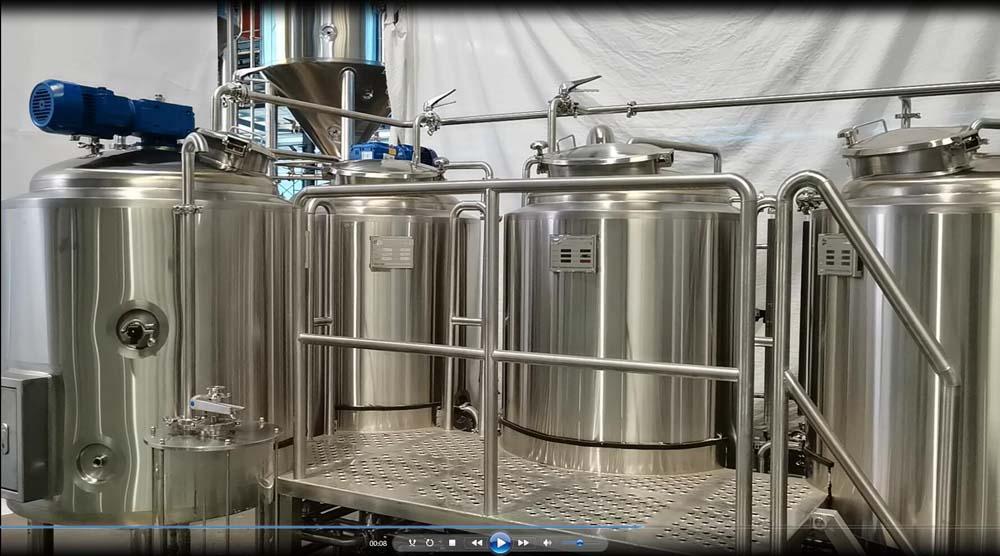This screenshot has width=1000, height=556.
Task: Click the control bar gap between time and shuffle
Action: (396, 543)
